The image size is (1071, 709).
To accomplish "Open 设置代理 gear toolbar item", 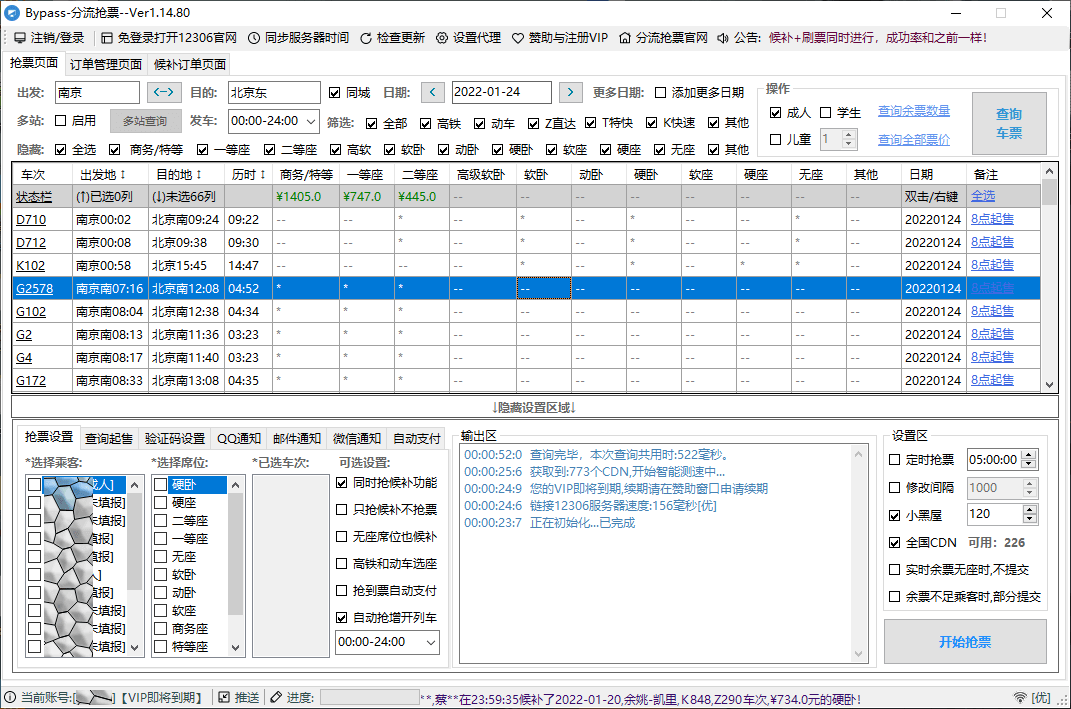I will click(469, 38).
